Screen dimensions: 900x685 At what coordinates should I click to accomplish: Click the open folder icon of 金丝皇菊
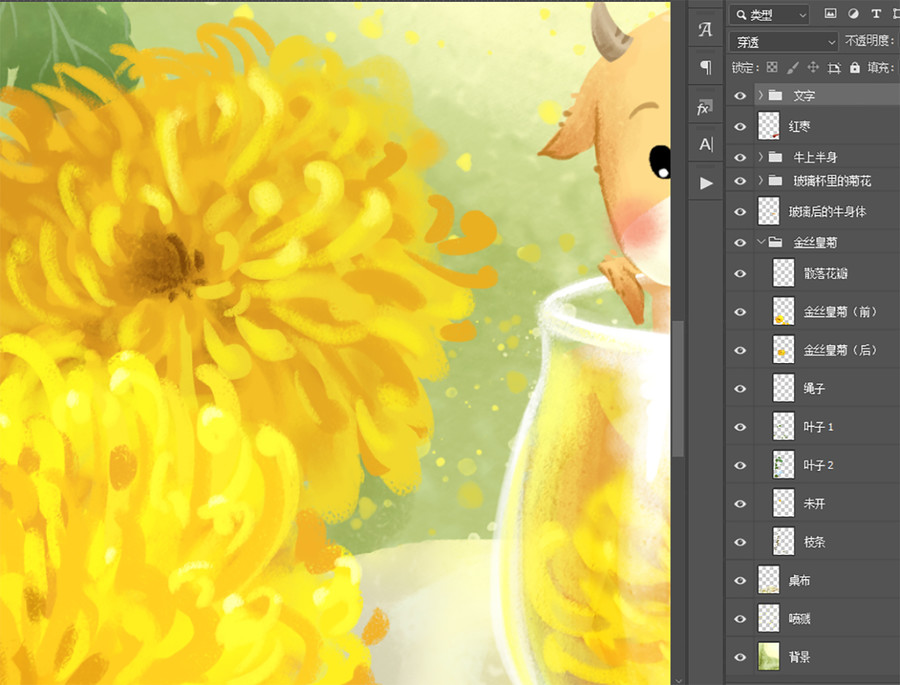click(775, 242)
